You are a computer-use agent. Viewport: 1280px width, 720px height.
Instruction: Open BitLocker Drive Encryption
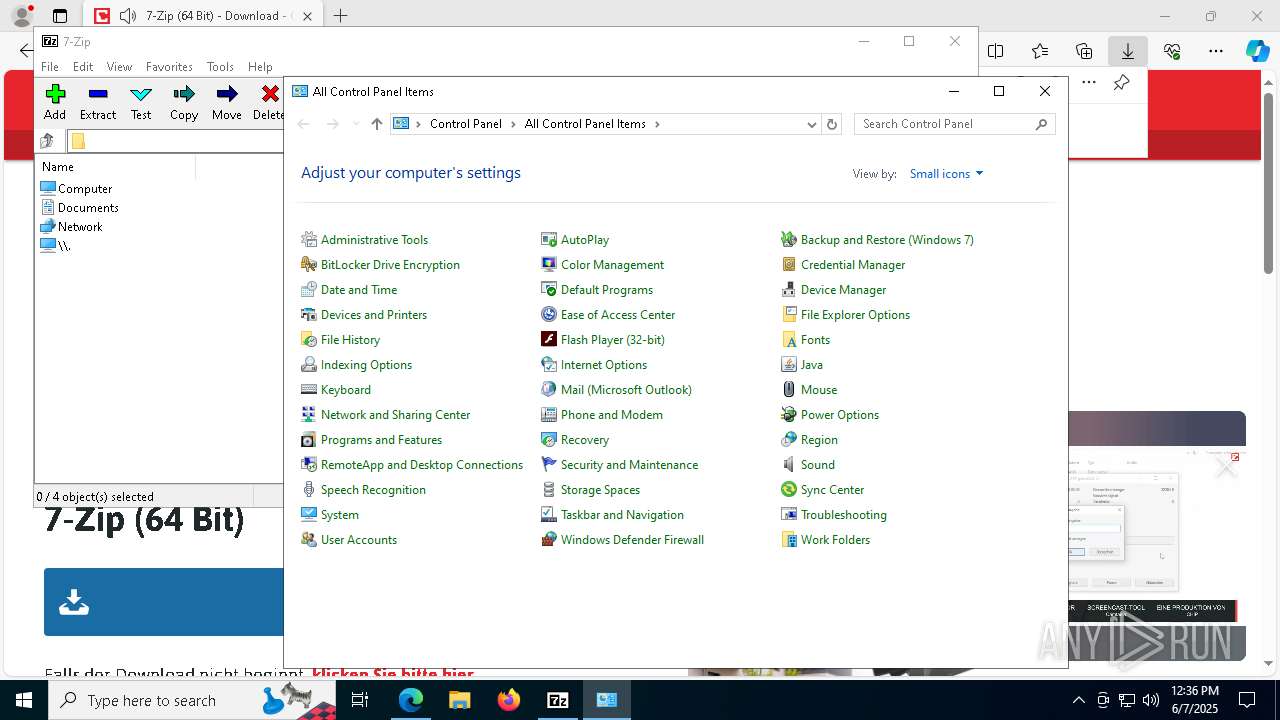pyautogui.click(x=390, y=265)
